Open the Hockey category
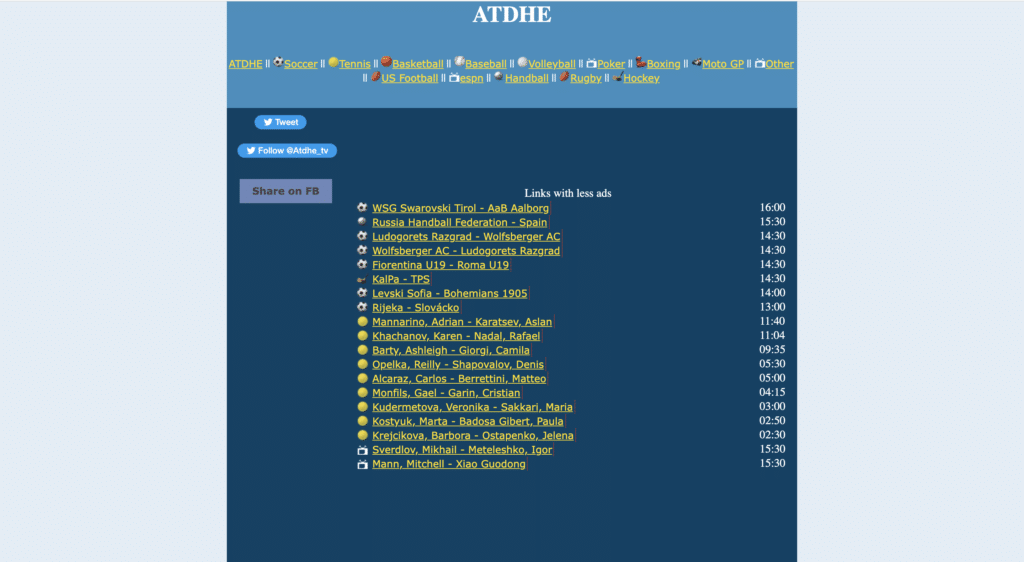The width and height of the screenshot is (1024, 562). 641,78
